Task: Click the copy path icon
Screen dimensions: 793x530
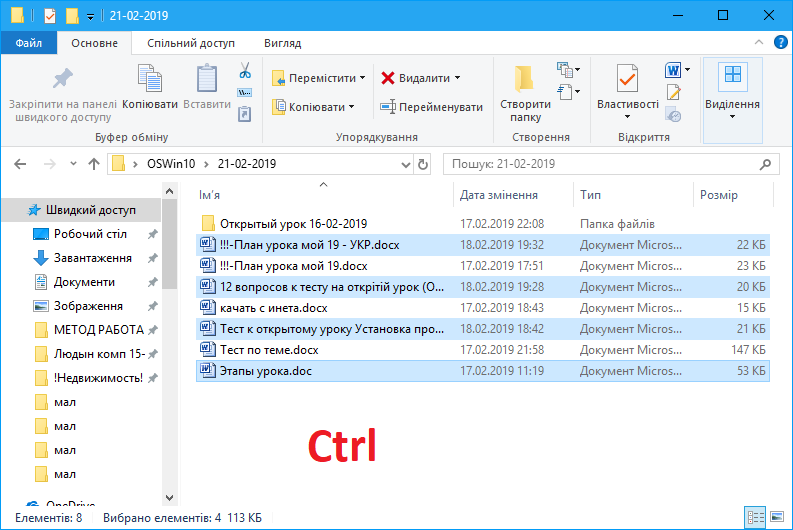Action: [x=245, y=93]
